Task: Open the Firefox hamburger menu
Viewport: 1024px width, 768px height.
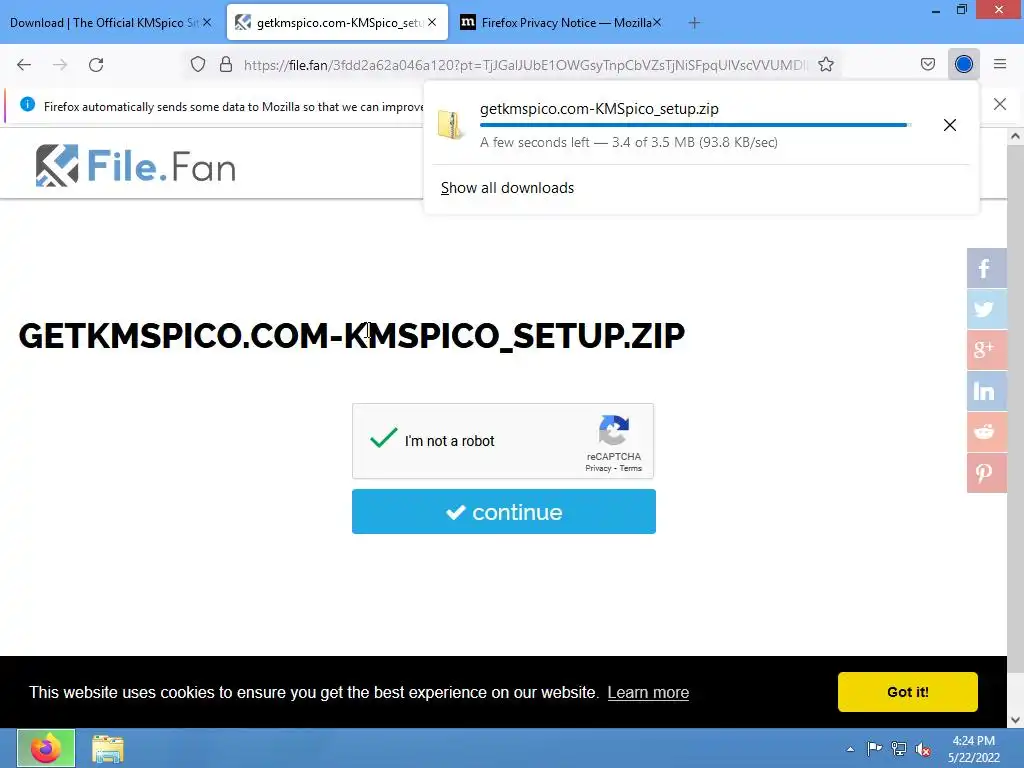Action: pos(1000,64)
